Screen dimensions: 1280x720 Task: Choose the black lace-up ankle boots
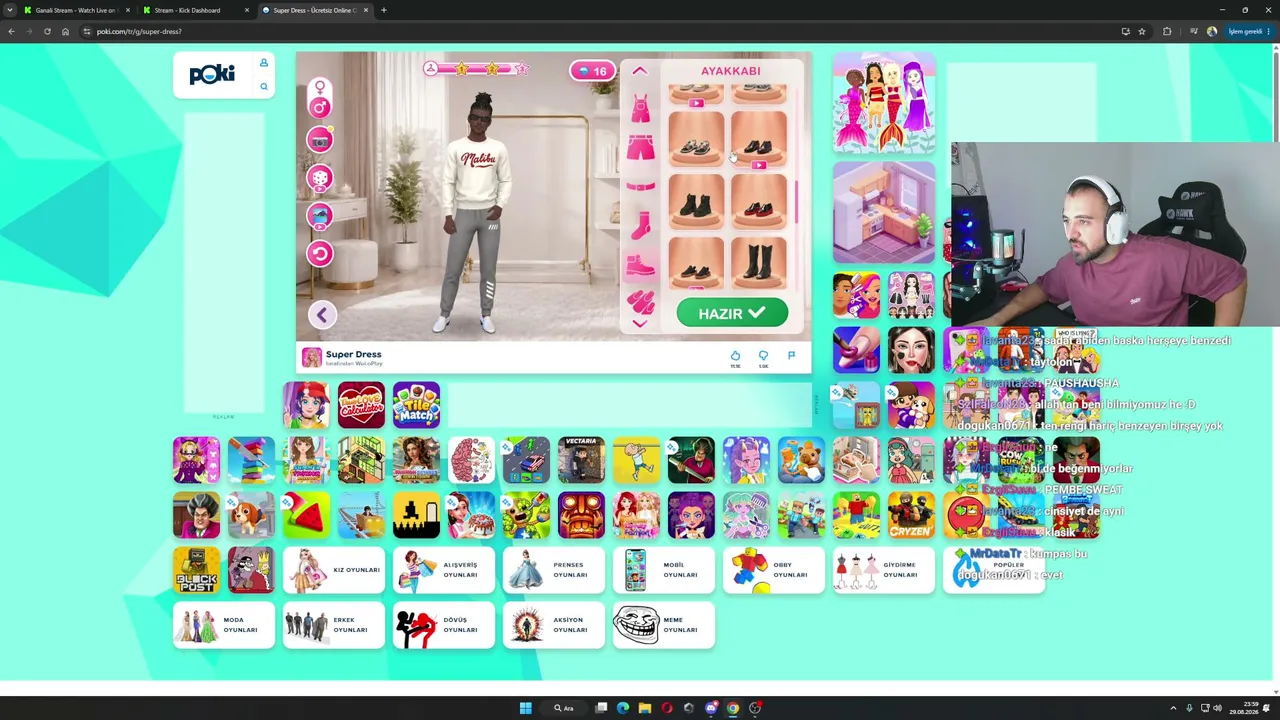click(696, 203)
